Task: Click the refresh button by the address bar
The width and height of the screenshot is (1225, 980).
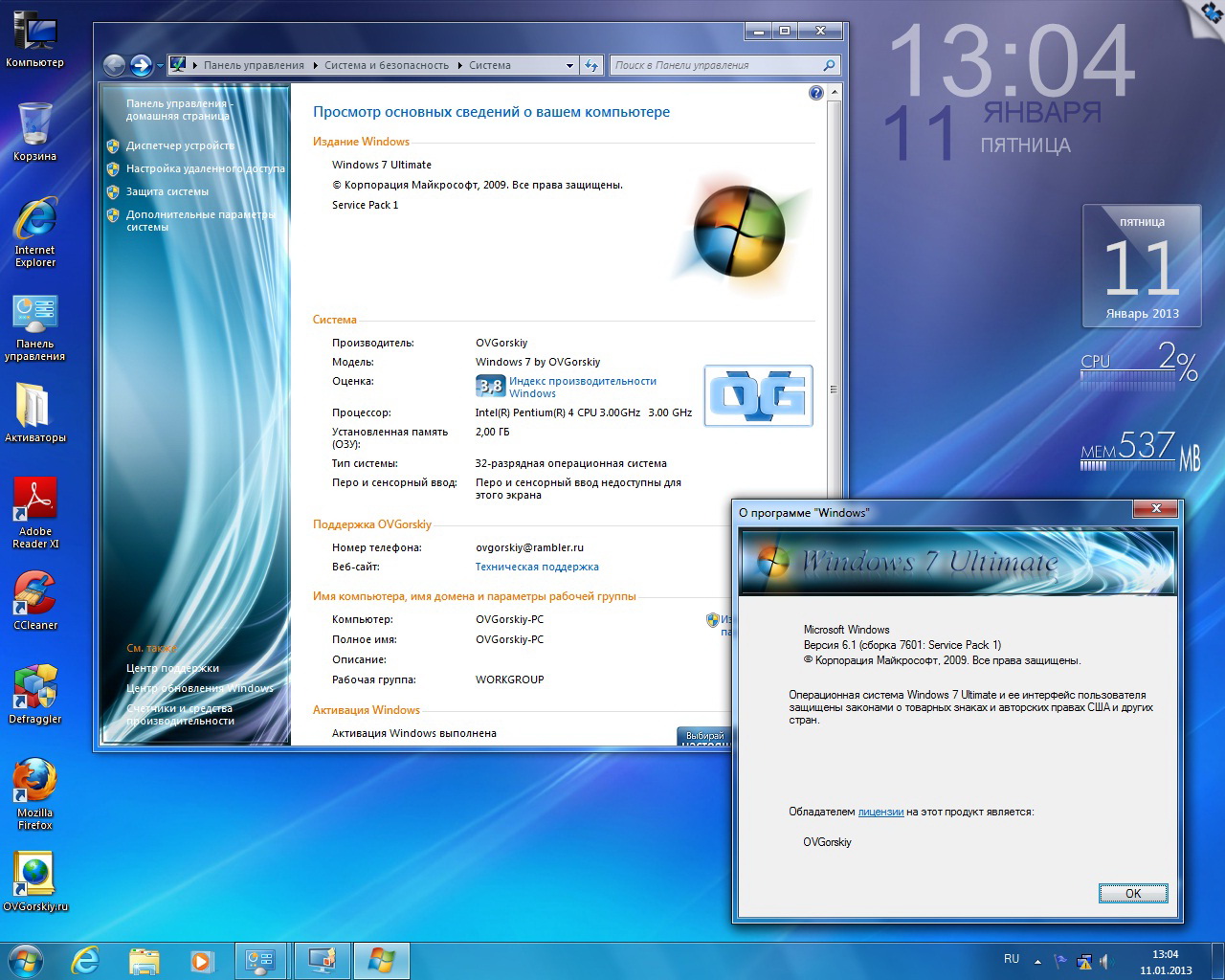Action: (591, 65)
